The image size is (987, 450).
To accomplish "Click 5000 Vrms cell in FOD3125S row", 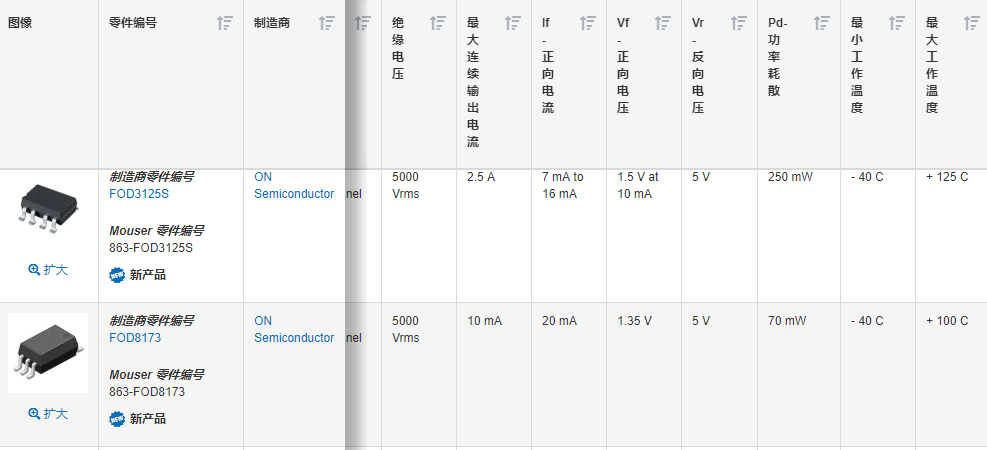I will (406, 186).
